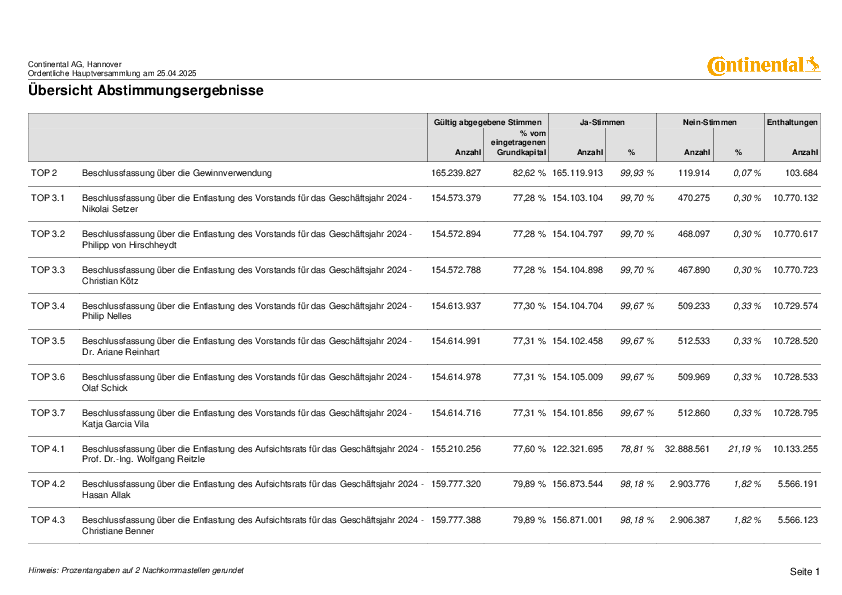
Task: Click Enthaltungen value 5.566.123
Action: 798,520
